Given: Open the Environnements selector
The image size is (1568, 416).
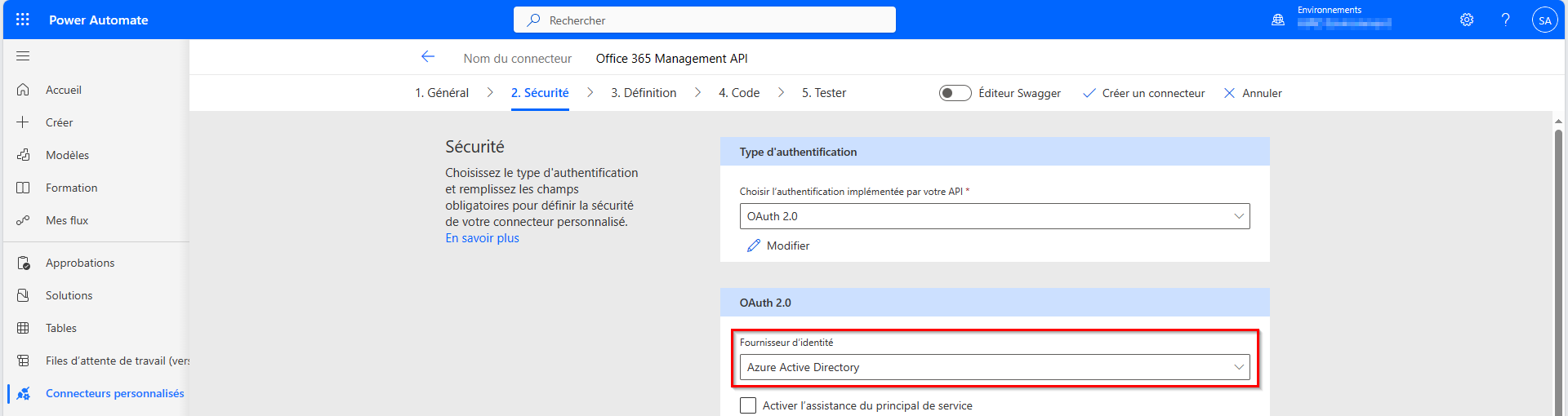Looking at the screenshot, I should pos(1344,17).
